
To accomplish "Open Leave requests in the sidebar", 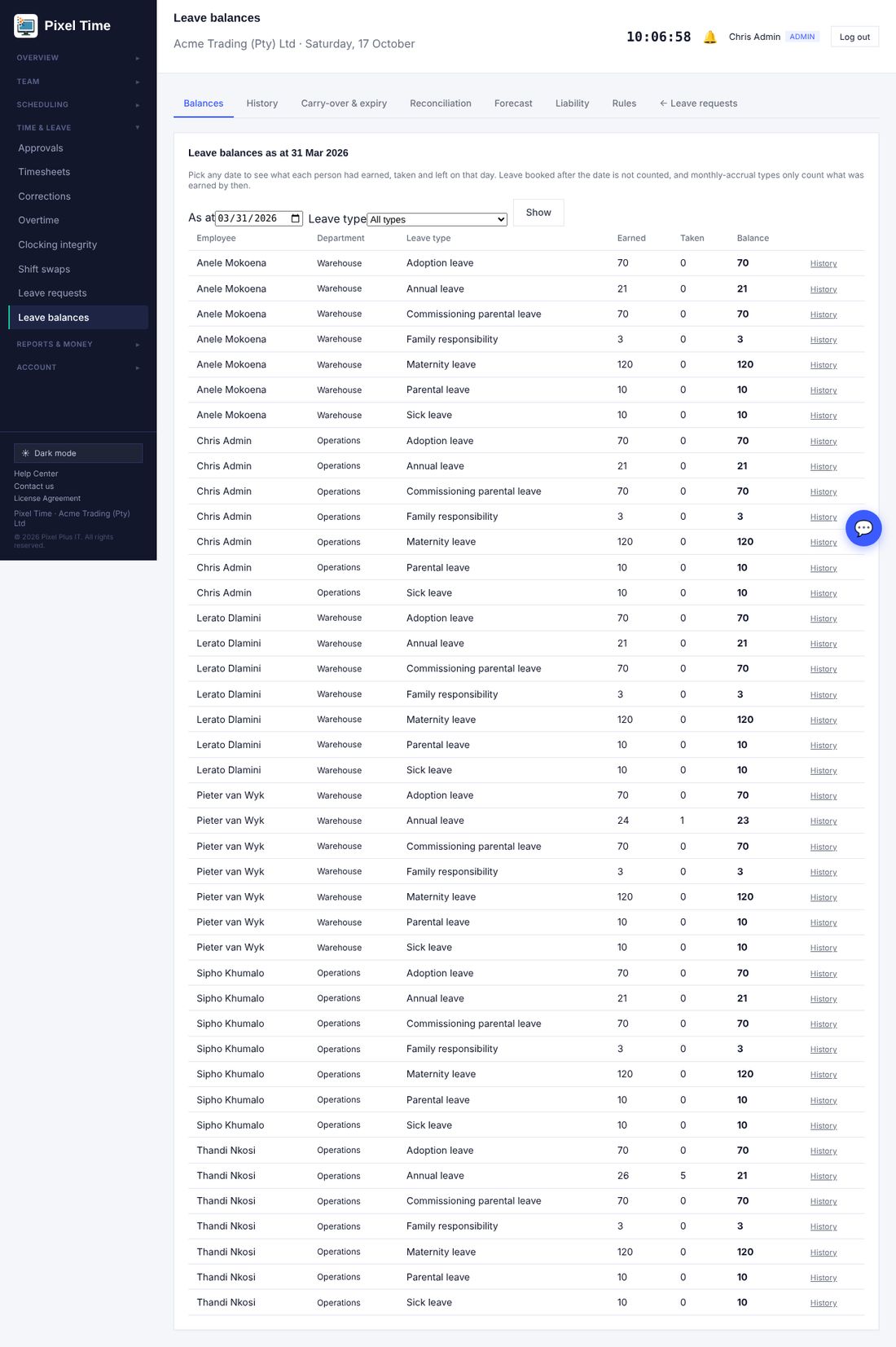I will point(78,293).
